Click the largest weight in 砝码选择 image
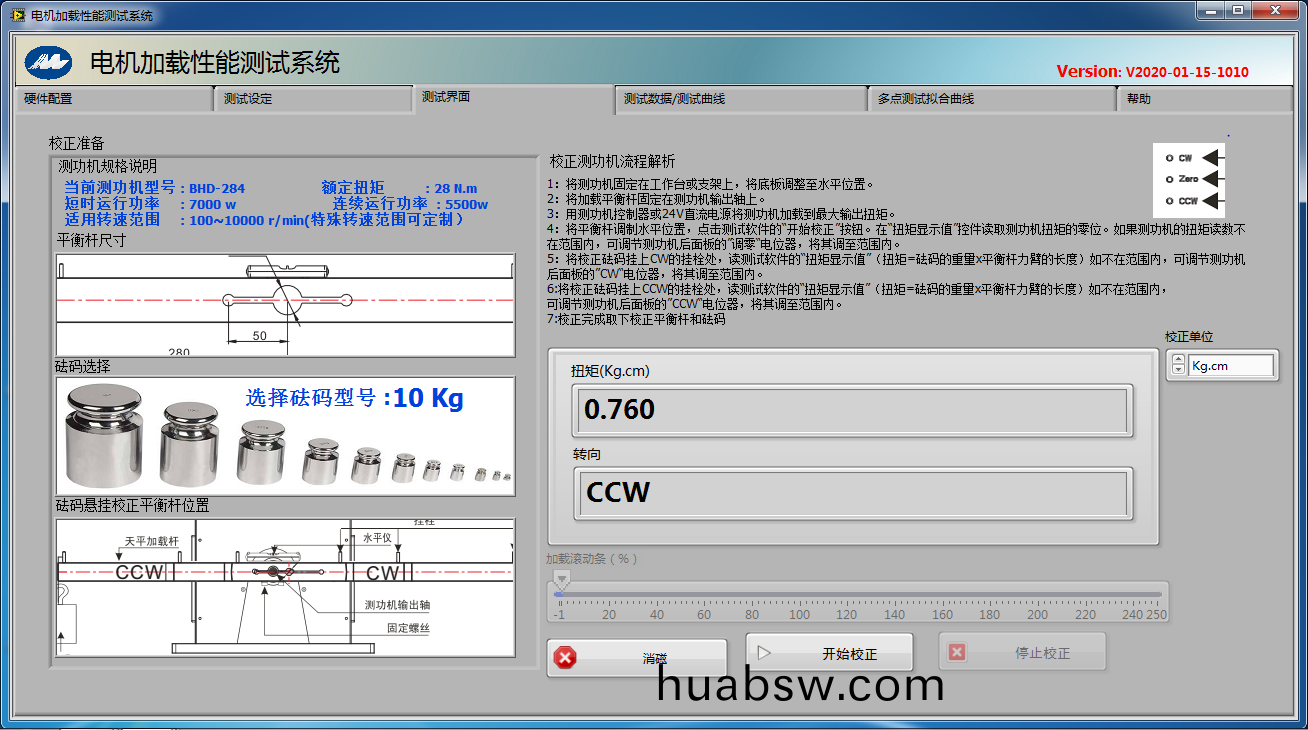Image resolution: width=1308 pixels, height=730 pixels. [105, 438]
